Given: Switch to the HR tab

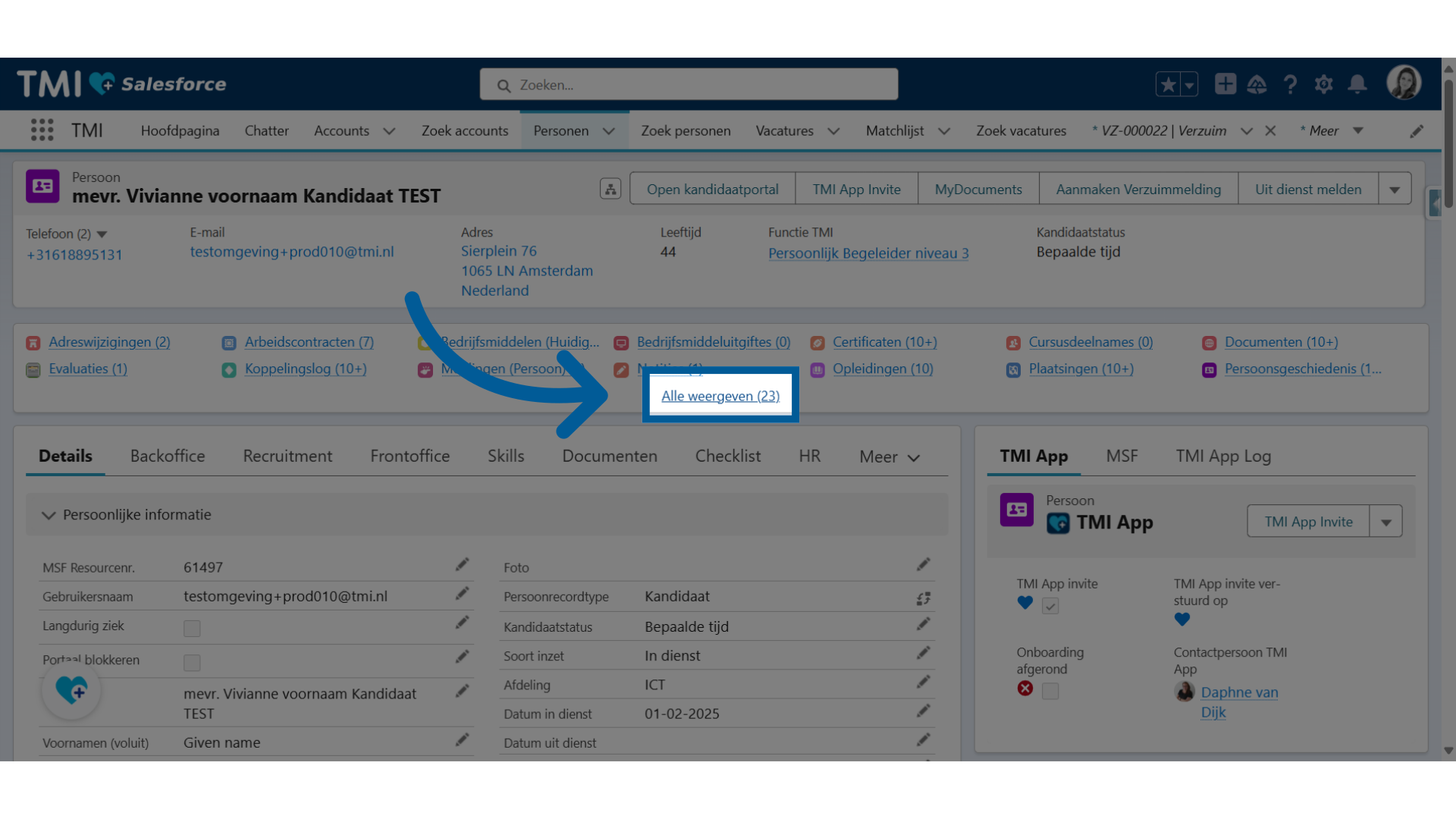Looking at the screenshot, I should pos(810,455).
